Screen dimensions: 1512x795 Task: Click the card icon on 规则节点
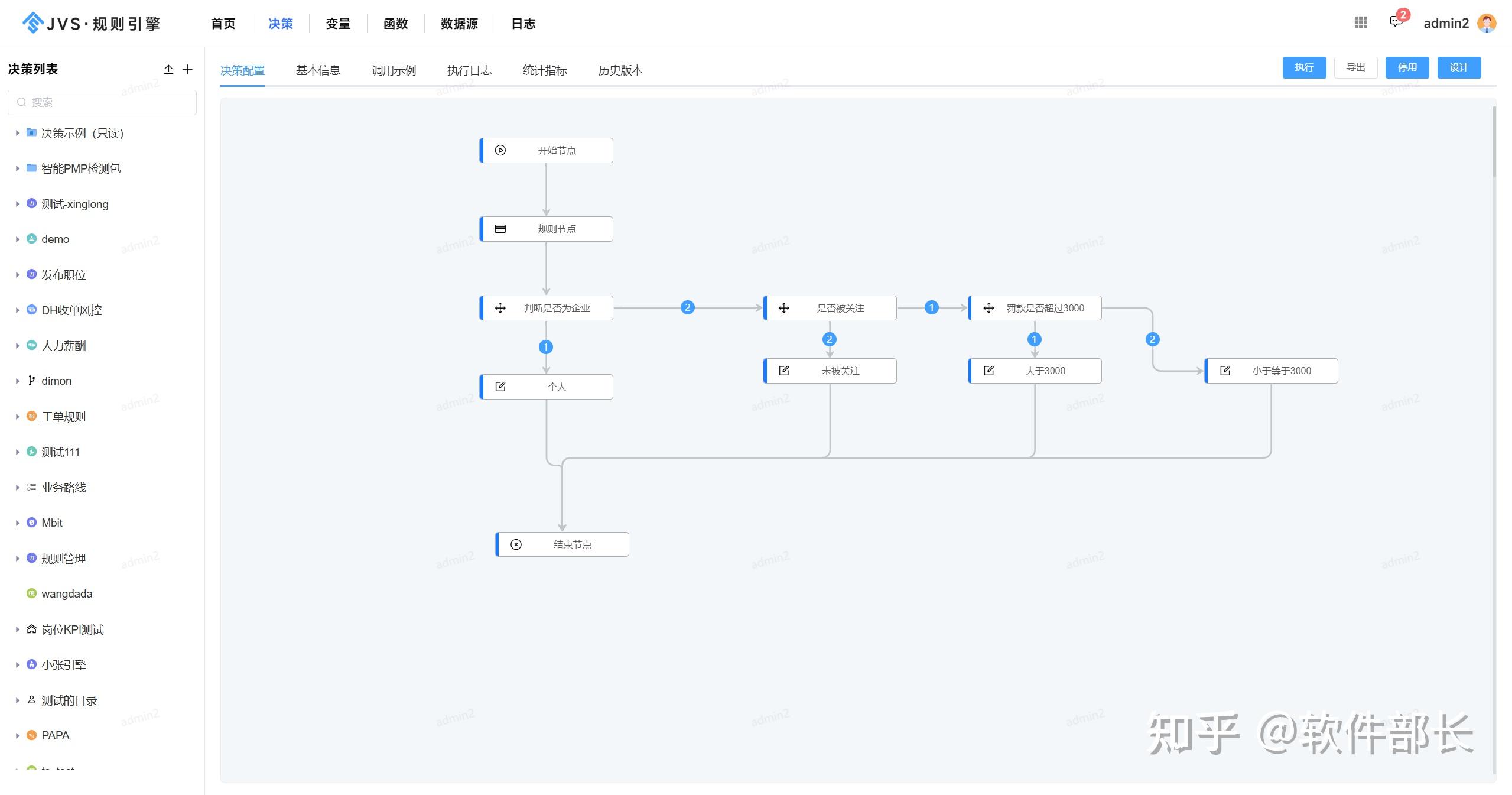(x=500, y=229)
